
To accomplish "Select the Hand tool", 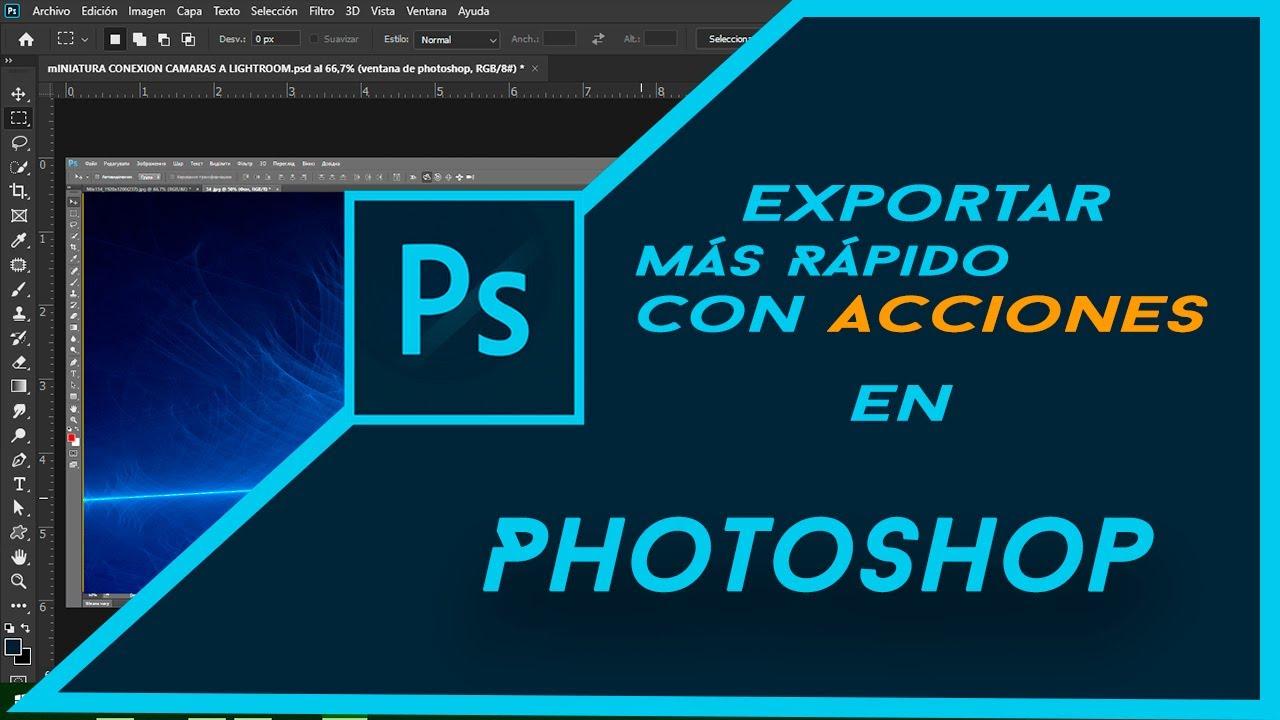I will pos(18,557).
